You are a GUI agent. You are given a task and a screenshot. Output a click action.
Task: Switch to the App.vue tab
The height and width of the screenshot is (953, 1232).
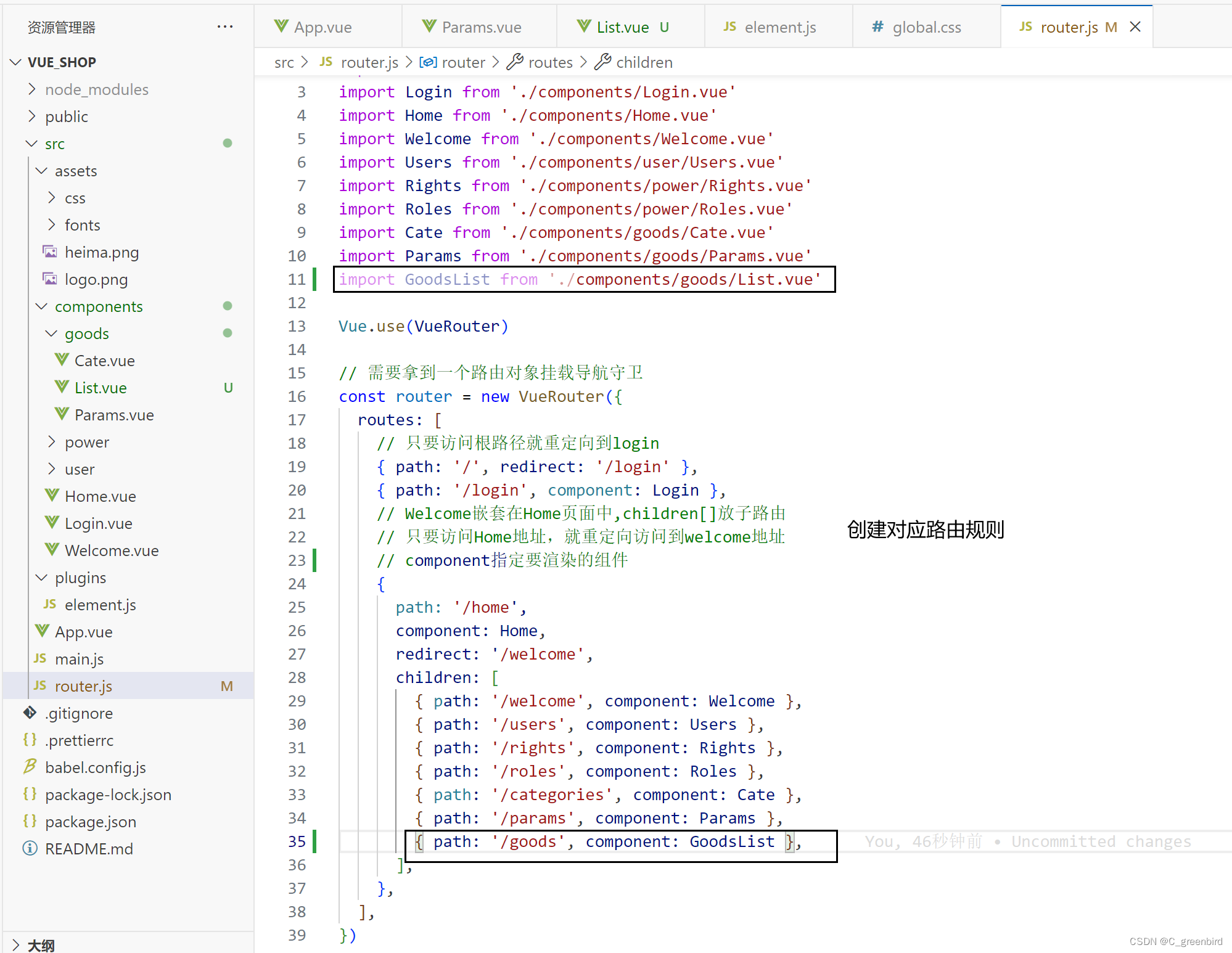(328, 27)
